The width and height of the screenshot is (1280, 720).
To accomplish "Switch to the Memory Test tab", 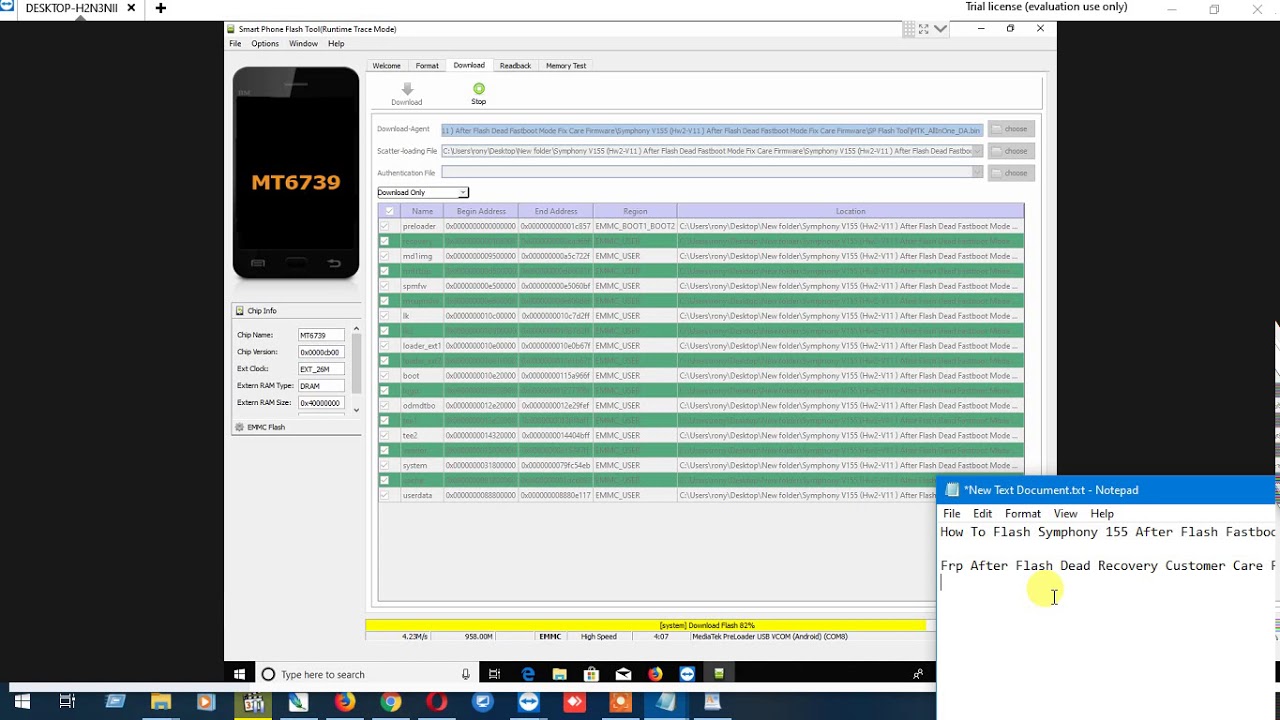I will click(566, 66).
